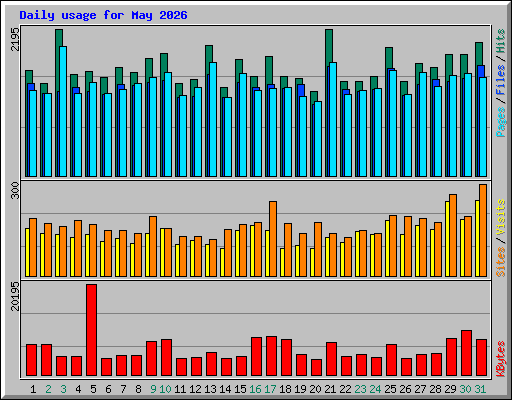
Task: Click the cyan Pages bar for day 25
Action: [393, 123]
